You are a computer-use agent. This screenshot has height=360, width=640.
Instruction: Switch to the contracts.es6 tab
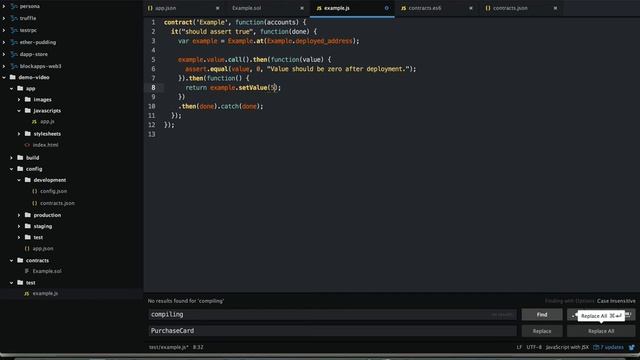point(436,8)
